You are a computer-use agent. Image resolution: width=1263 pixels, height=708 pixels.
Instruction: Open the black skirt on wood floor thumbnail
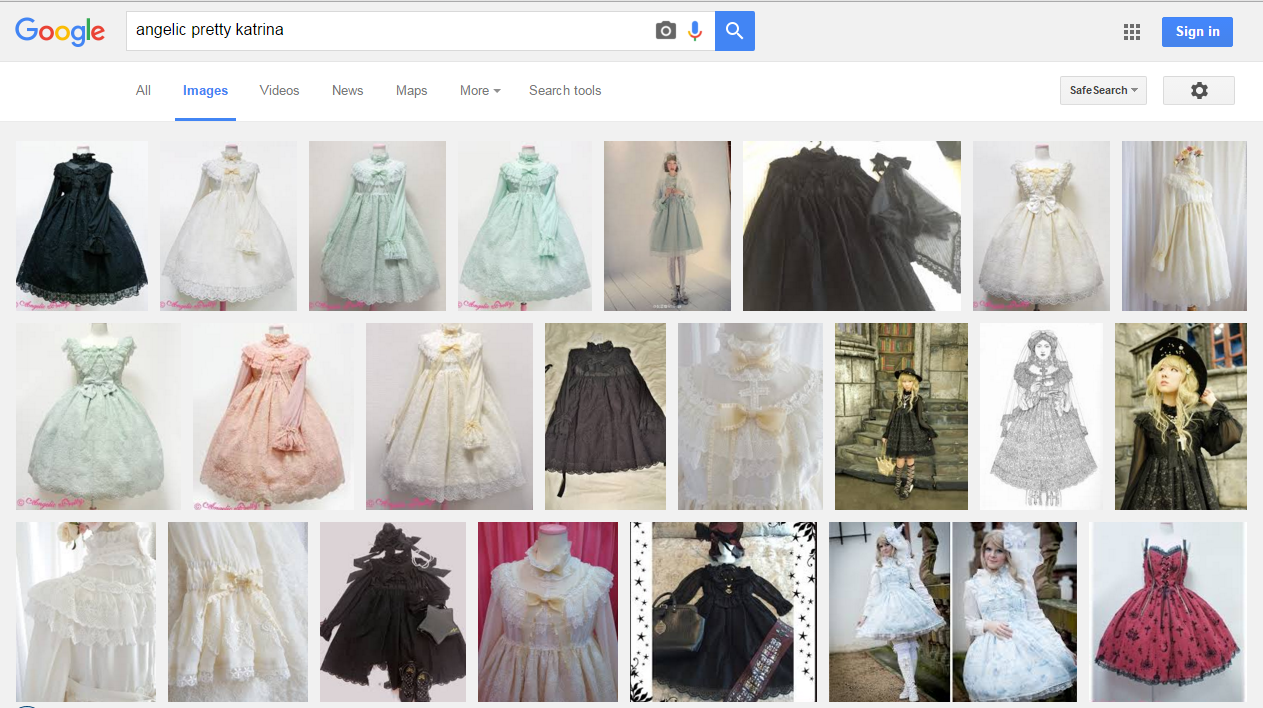tap(605, 416)
